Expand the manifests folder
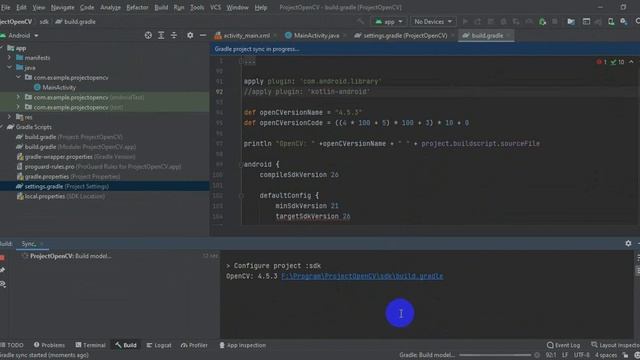This screenshot has width=640, height=360. pos(9,58)
